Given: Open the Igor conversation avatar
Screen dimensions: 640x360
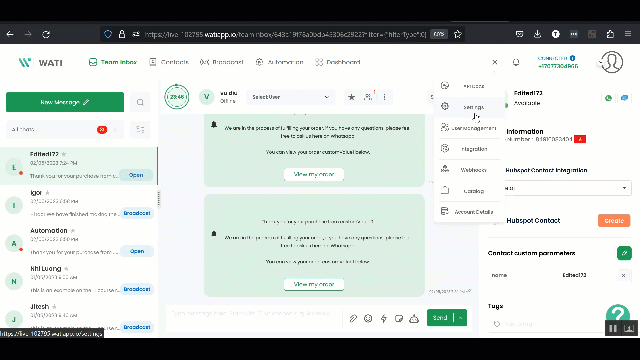Looking at the screenshot, I should (14, 205).
